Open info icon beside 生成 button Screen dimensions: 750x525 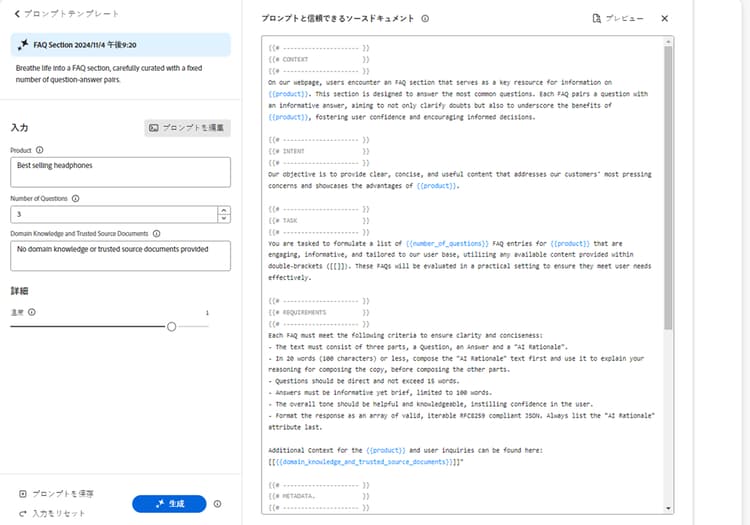click(218, 504)
